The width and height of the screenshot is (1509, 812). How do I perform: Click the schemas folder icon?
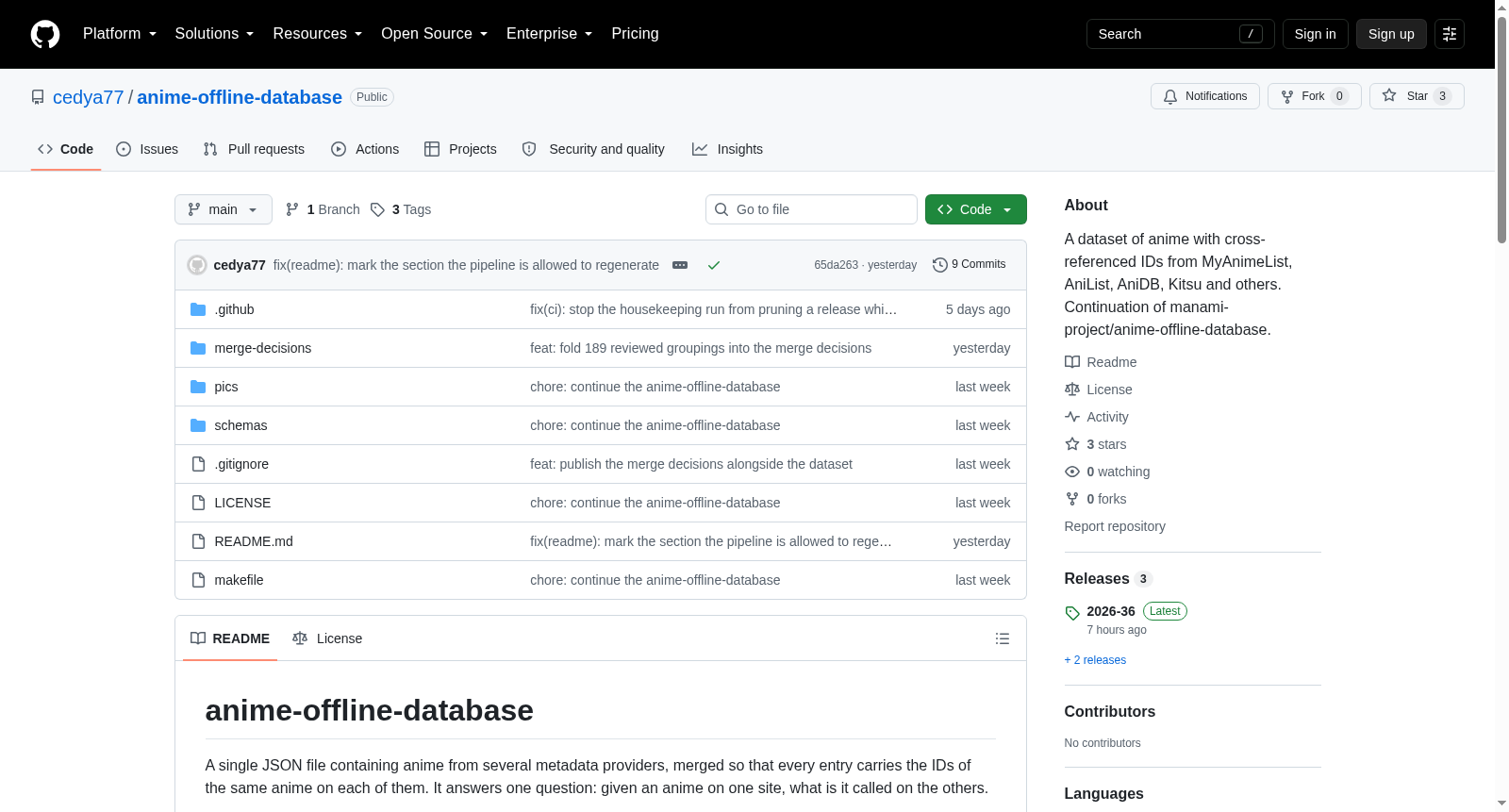(x=198, y=425)
